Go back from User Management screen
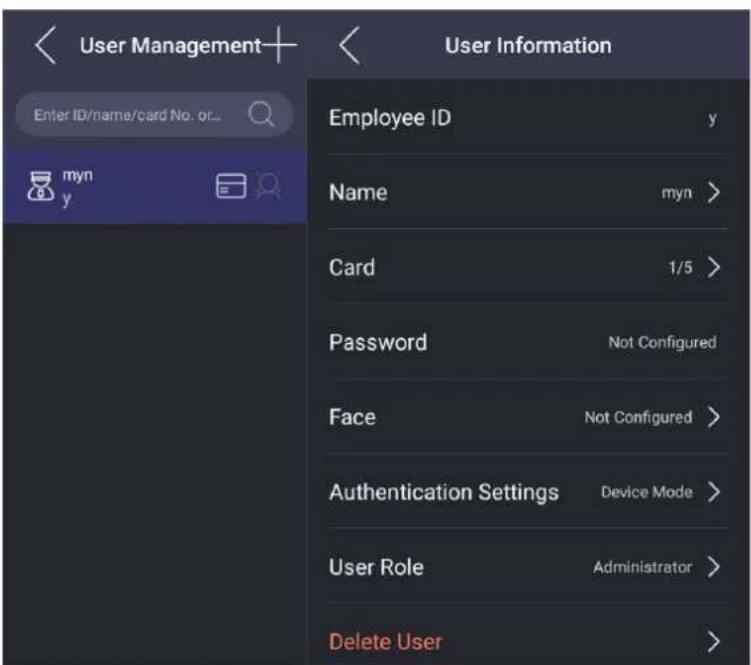751x665 pixels. tap(46, 45)
